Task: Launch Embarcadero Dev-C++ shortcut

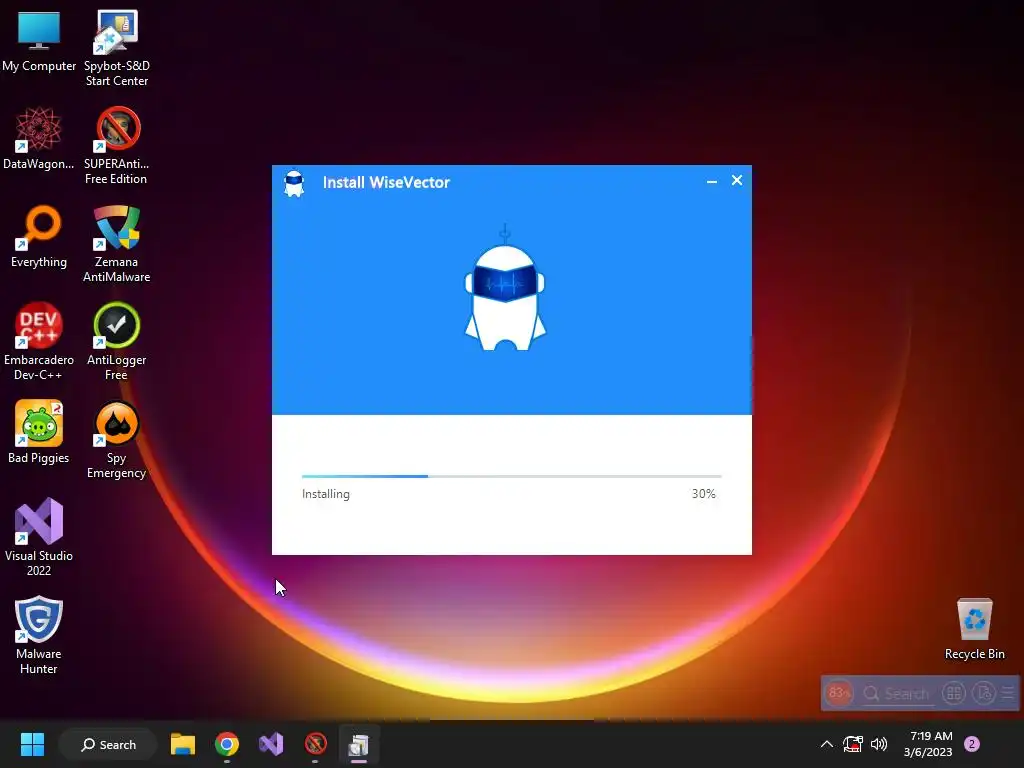Action: [x=39, y=342]
